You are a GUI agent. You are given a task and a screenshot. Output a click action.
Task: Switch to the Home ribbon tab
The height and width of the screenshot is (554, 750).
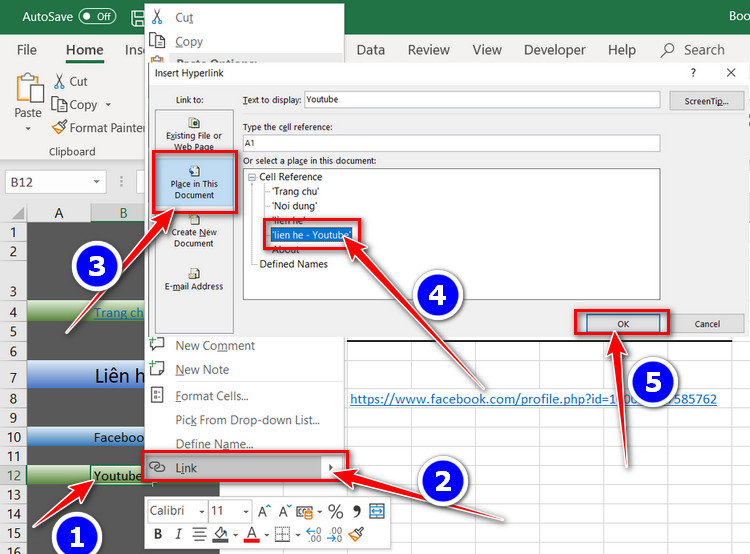pyautogui.click(x=85, y=50)
